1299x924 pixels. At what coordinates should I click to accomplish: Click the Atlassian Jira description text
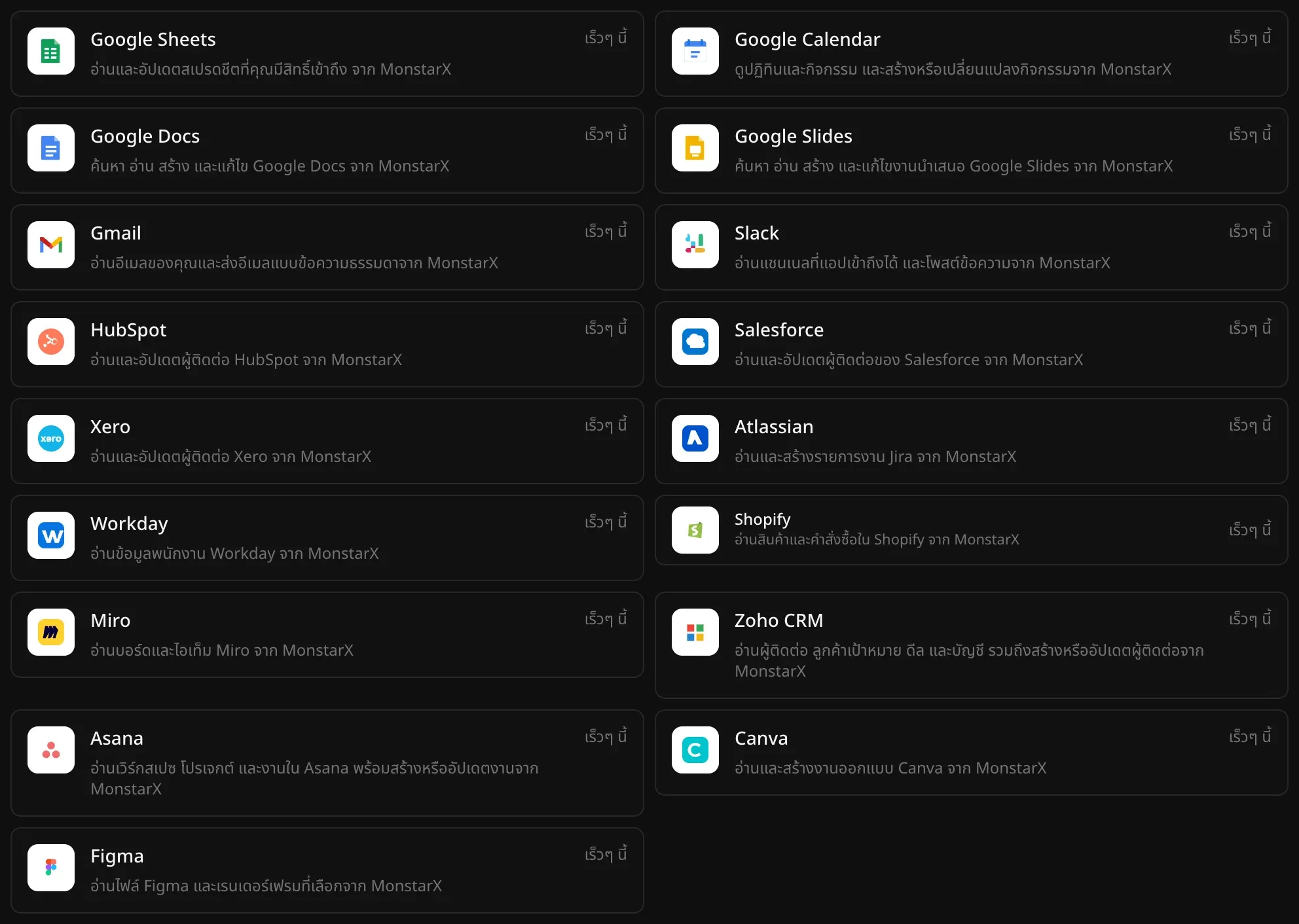tap(875, 457)
